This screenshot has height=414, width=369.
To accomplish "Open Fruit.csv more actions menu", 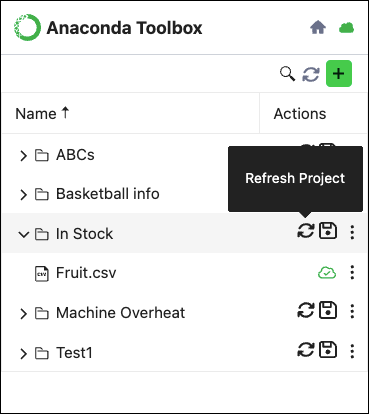I will pos(352,272).
